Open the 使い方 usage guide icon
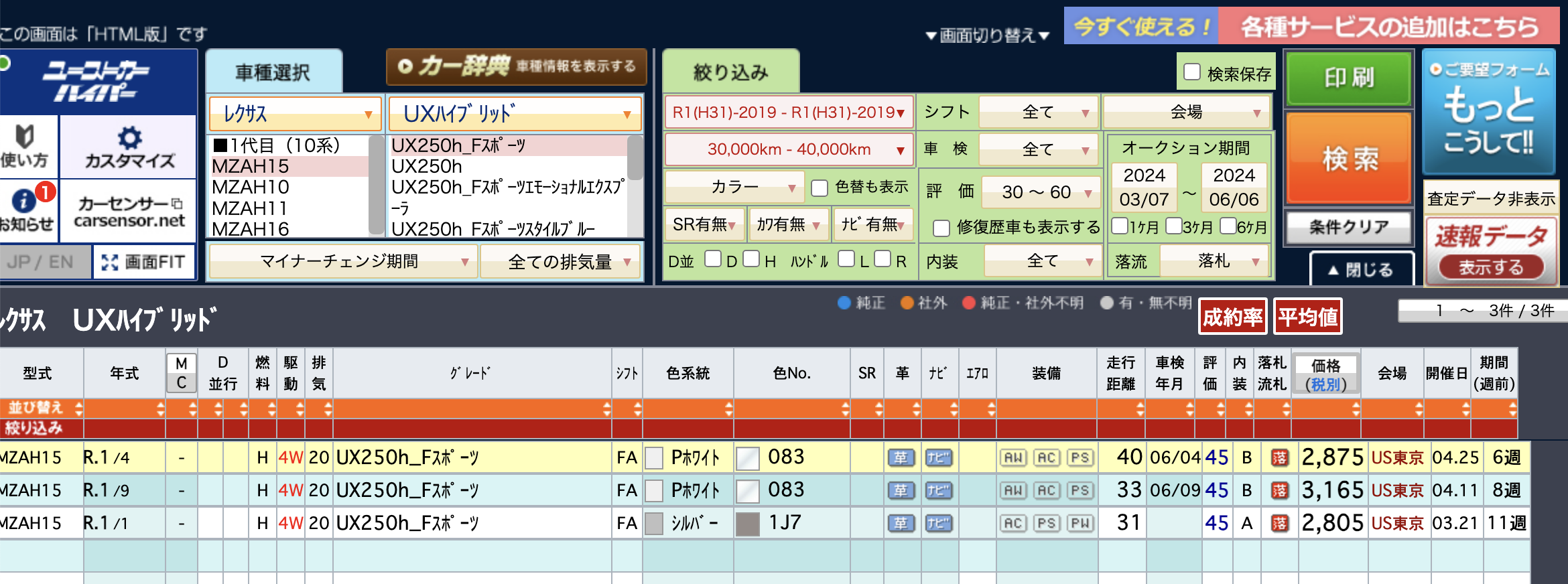 point(25,145)
